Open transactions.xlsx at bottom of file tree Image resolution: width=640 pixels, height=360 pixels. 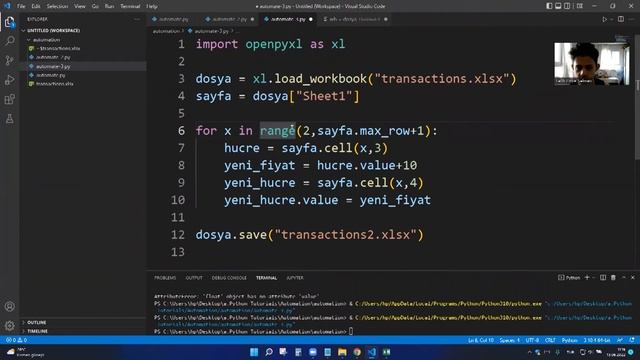55,84
